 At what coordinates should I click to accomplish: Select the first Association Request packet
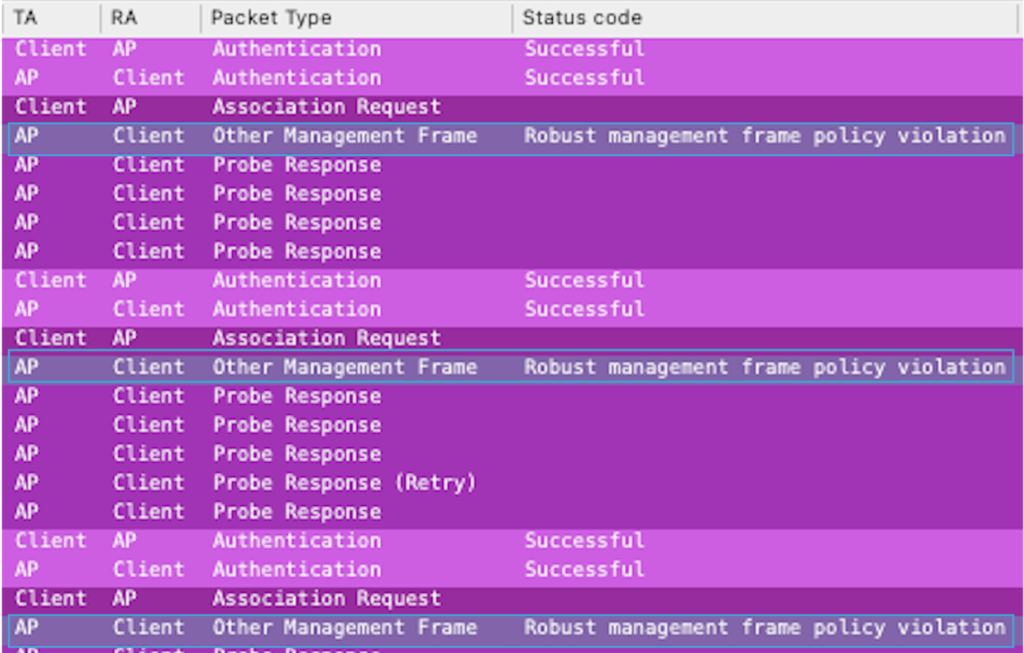pyautogui.click(x=326, y=107)
